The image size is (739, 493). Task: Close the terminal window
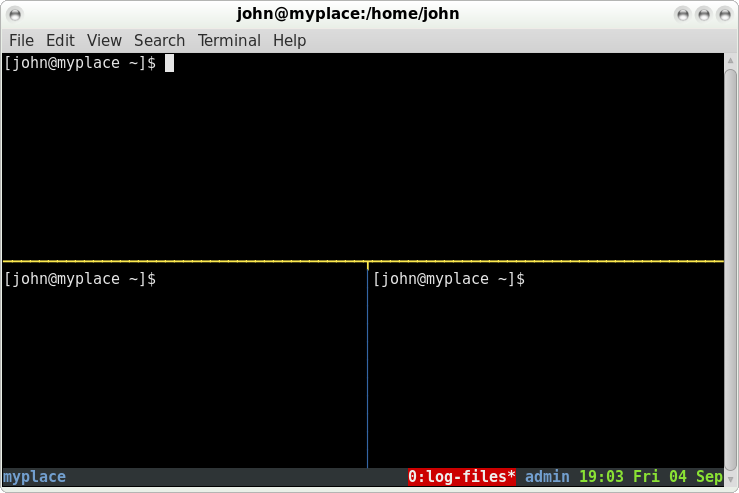(725, 14)
